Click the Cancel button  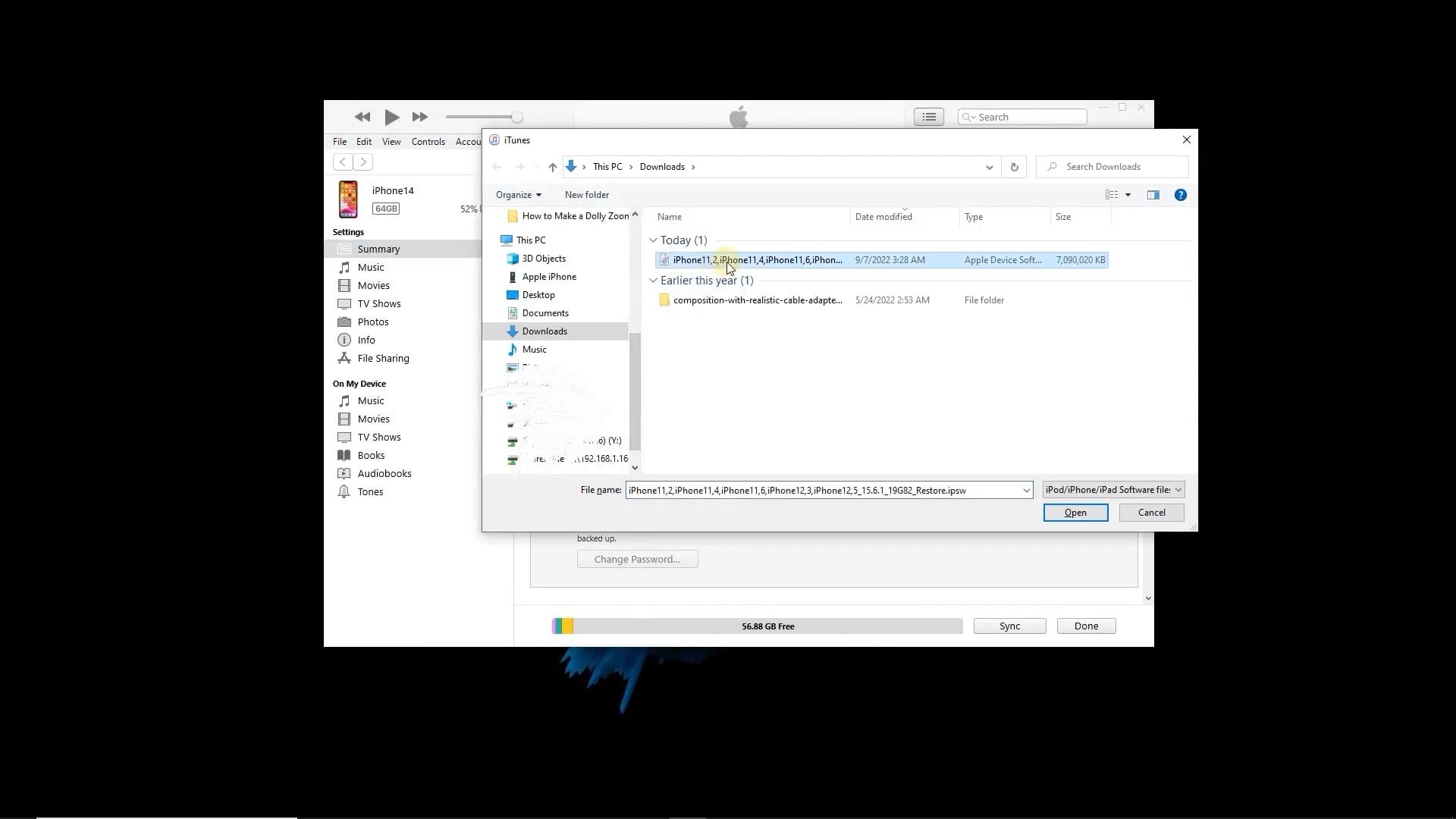(1151, 513)
